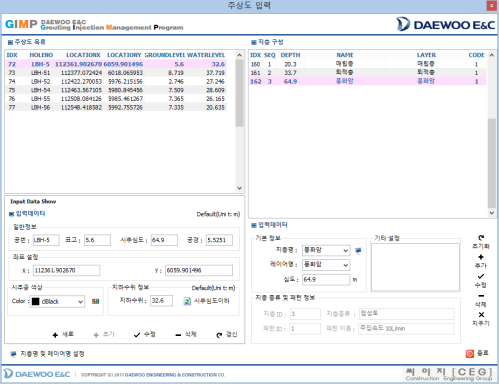Select stratum row with depth 33.7
Image resolution: width=499 pixels, height=384 pixels.
(x=368, y=73)
